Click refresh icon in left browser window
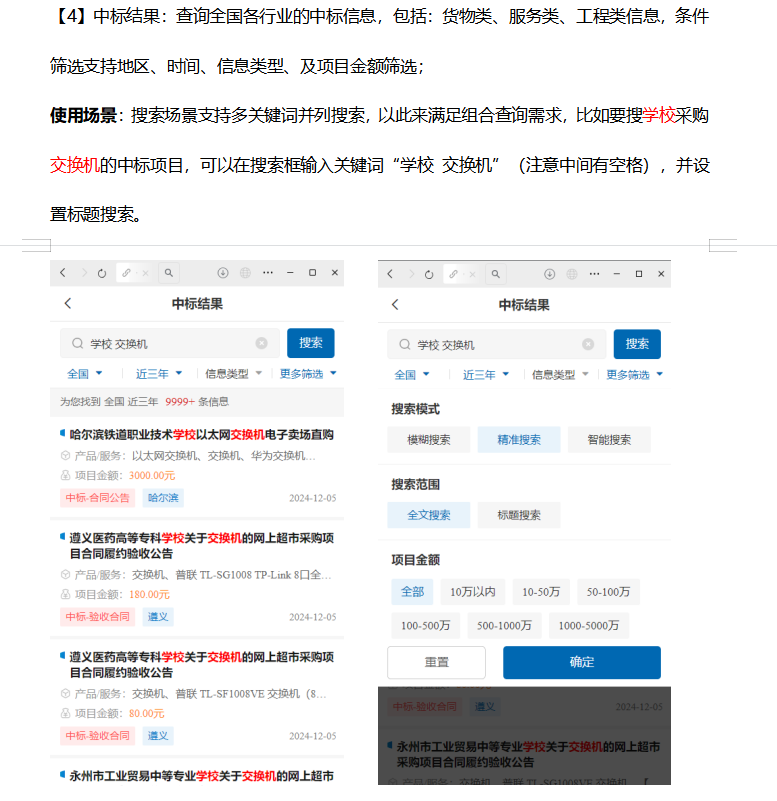777x801 pixels. [x=102, y=273]
